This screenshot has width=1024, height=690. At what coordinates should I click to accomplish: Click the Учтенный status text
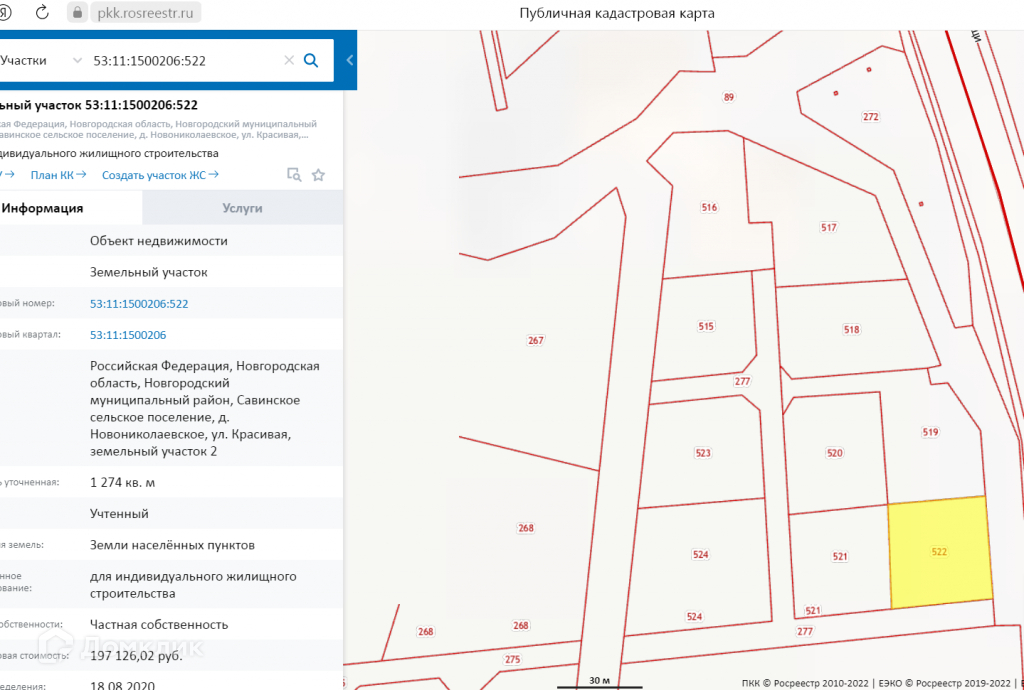(120, 514)
